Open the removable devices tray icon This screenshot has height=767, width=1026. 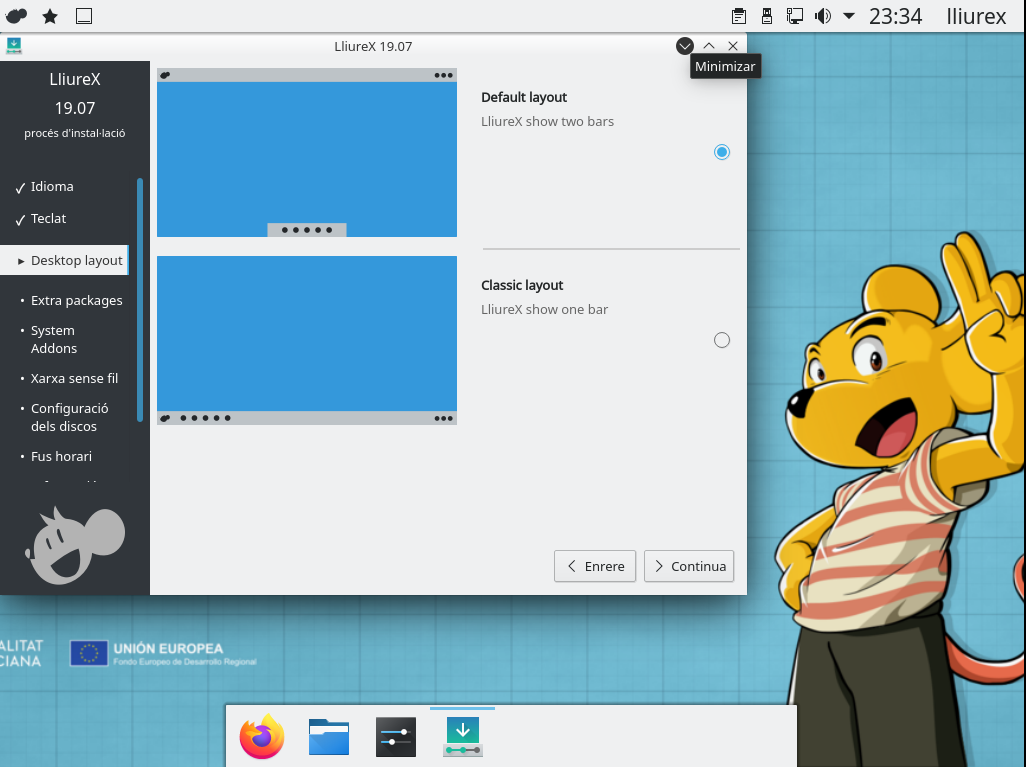coord(767,16)
